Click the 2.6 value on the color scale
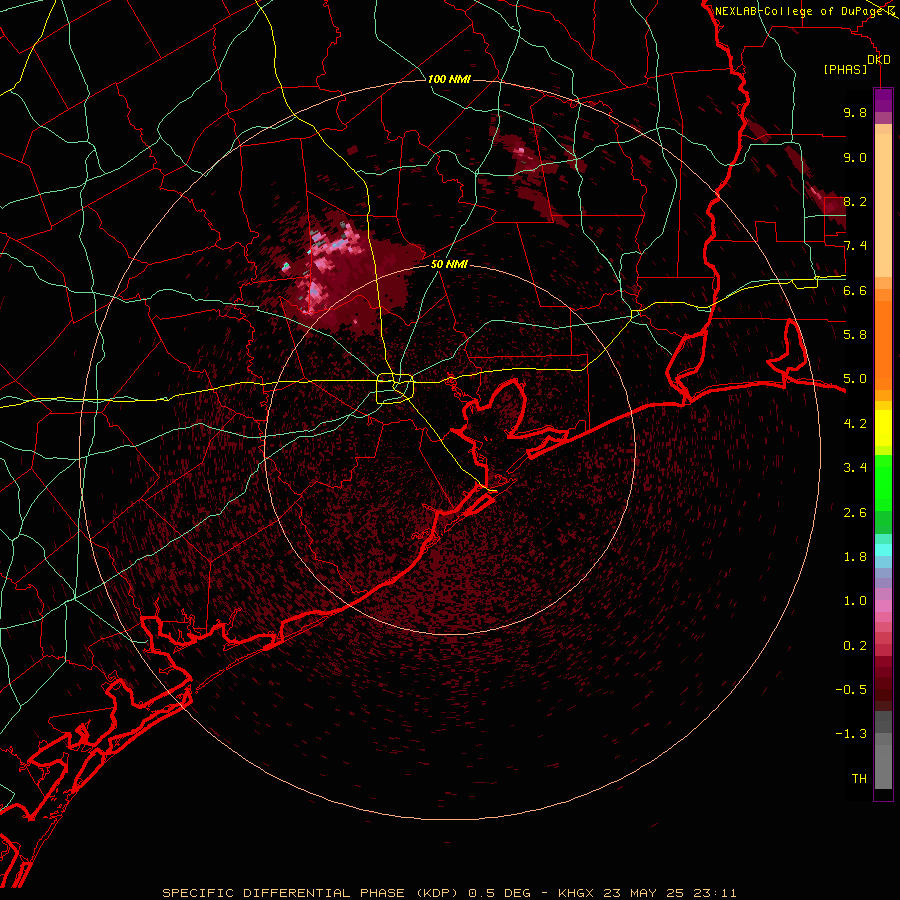 pos(855,513)
